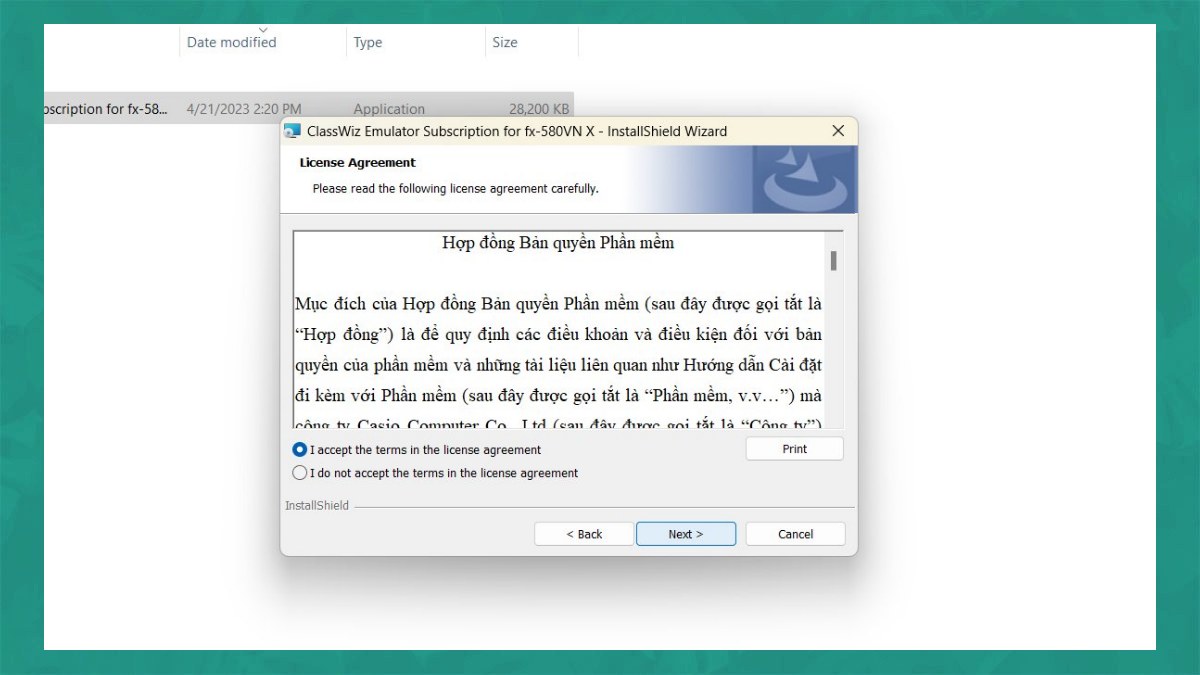The height and width of the screenshot is (675, 1200).
Task: Select the "scription for fx-58..." file name in Explorer
Action: coord(106,109)
